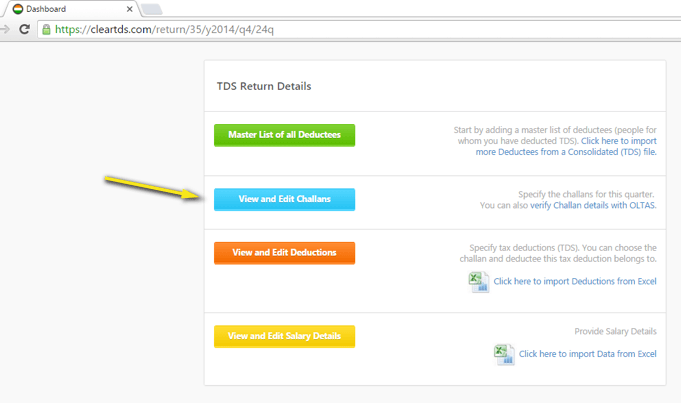Image resolution: width=681 pixels, height=403 pixels.
Task: Open a new browser tab
Action: coord(151,9)
